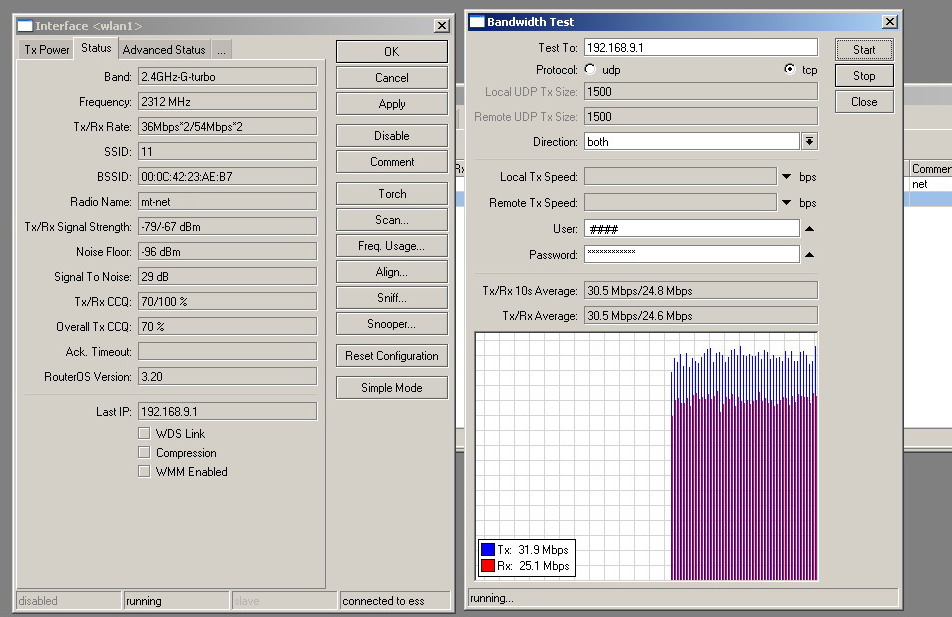Click the Interface window title icon

[24, 26]
